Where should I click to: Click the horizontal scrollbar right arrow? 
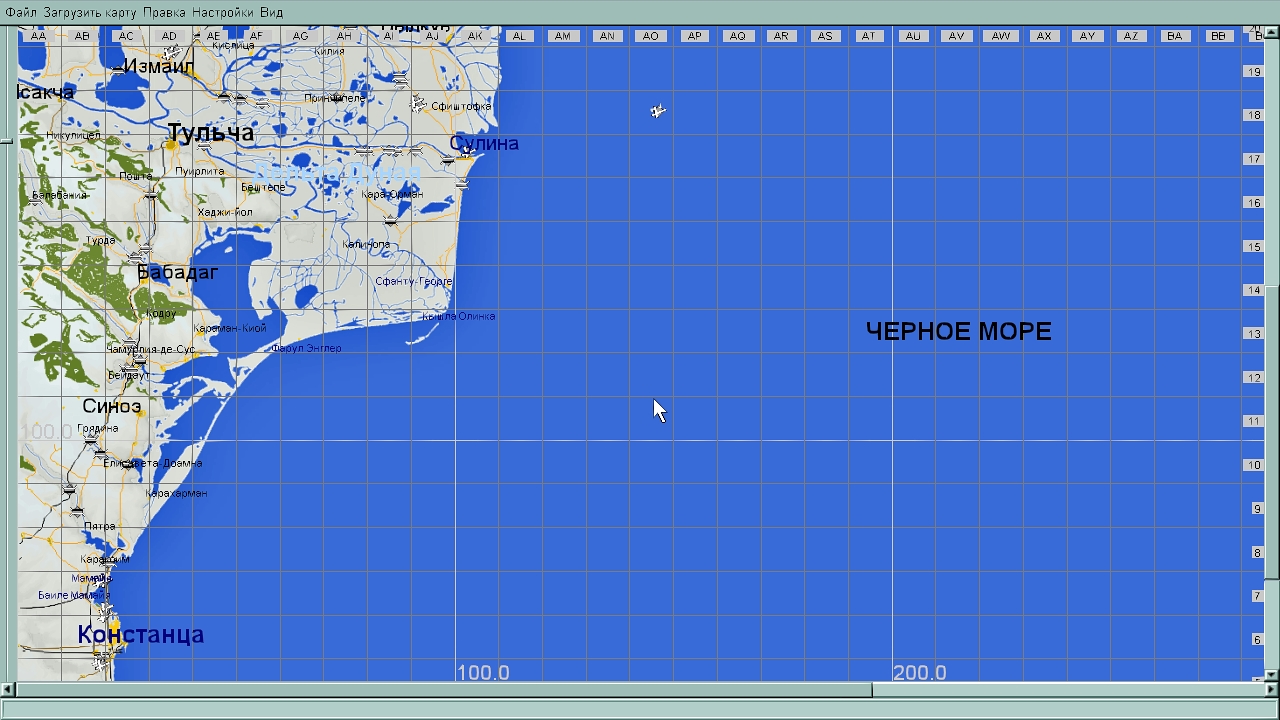pos(1272,689)
